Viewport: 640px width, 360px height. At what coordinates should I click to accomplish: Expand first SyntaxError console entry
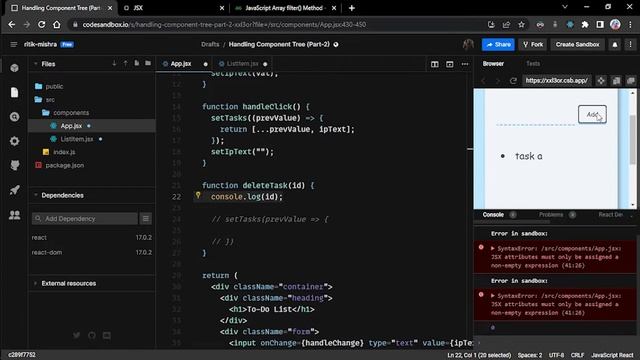tap(493, 248)
